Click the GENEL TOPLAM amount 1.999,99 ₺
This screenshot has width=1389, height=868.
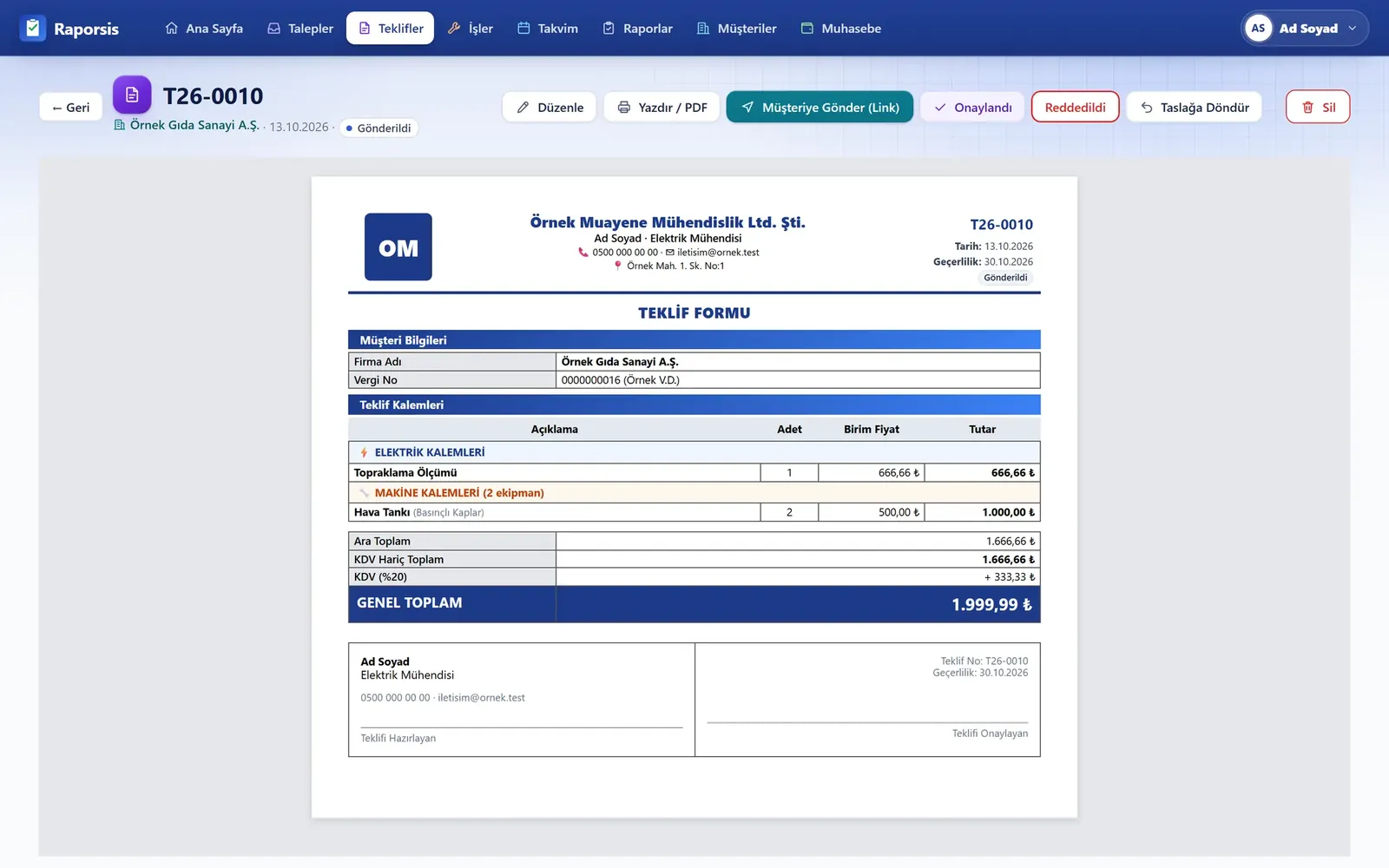(x=991, y=604)
